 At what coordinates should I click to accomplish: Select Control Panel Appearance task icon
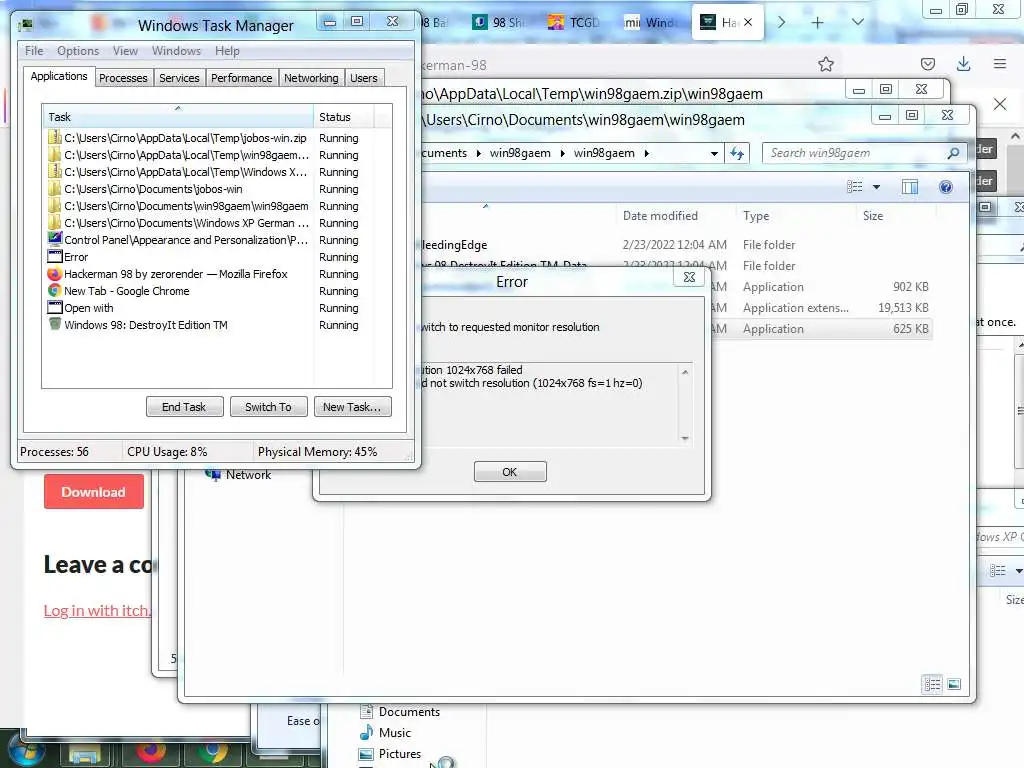55,239
